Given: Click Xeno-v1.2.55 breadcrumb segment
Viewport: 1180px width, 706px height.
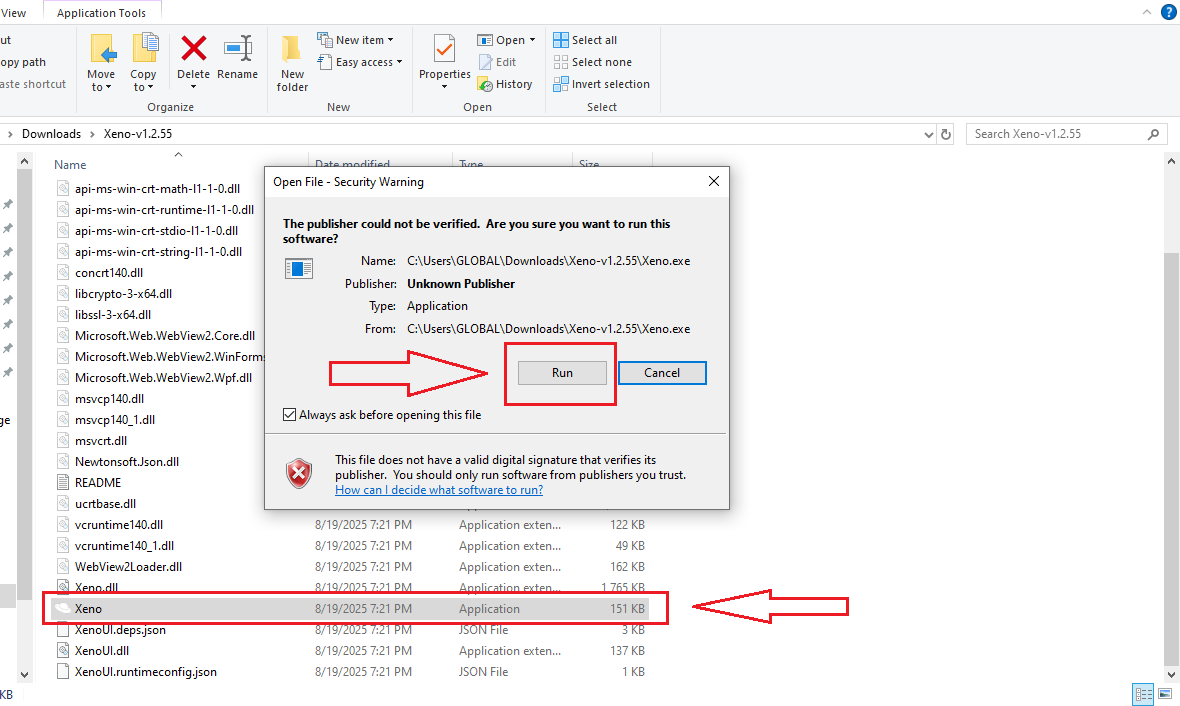Looking at the screenshot, I should [138, 134].
